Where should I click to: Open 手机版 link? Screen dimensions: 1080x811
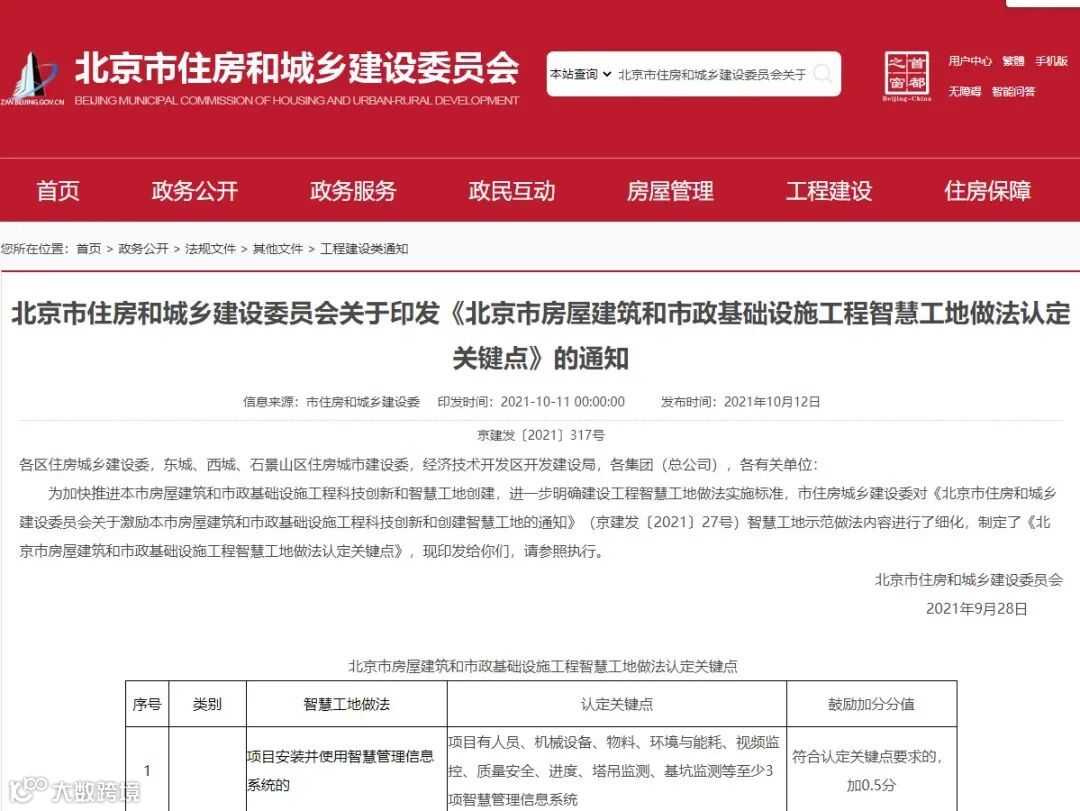(1051, 61)
